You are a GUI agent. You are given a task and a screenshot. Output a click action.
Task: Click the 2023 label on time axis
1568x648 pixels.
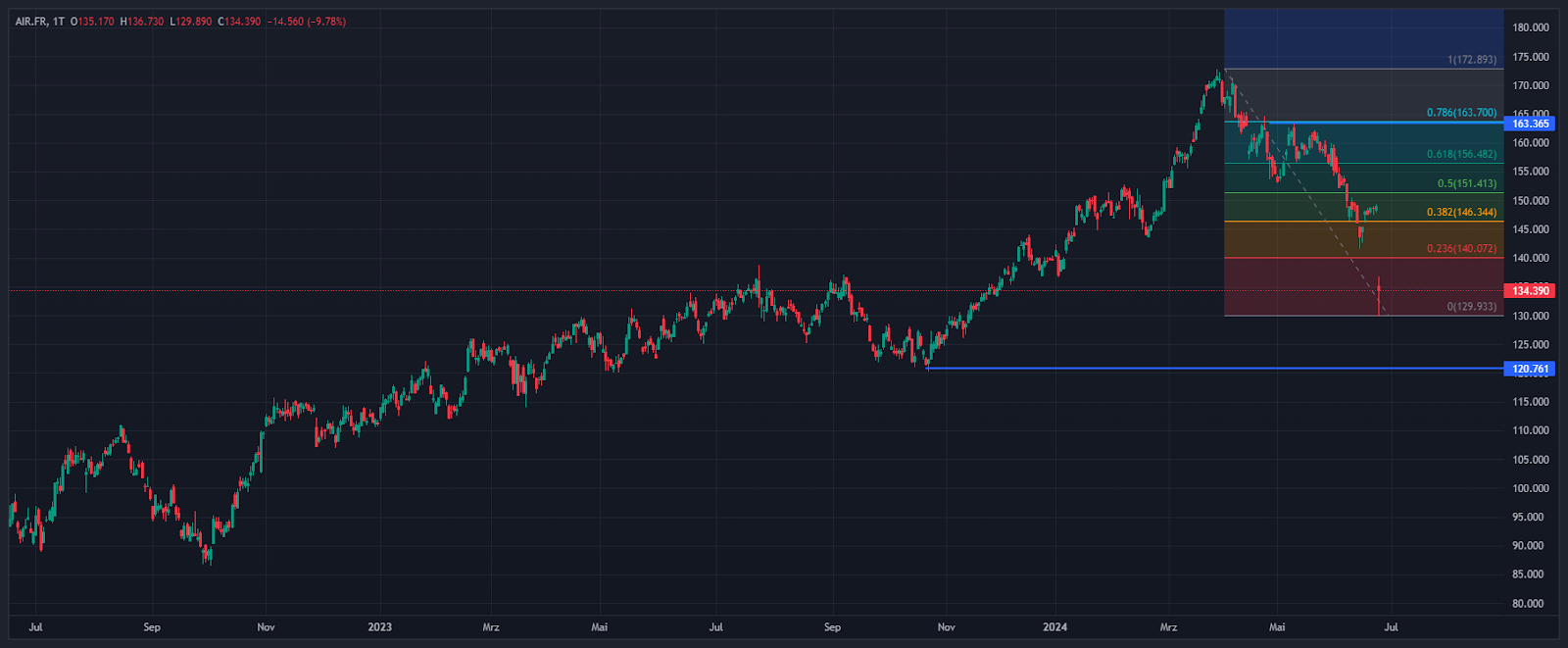379,627
